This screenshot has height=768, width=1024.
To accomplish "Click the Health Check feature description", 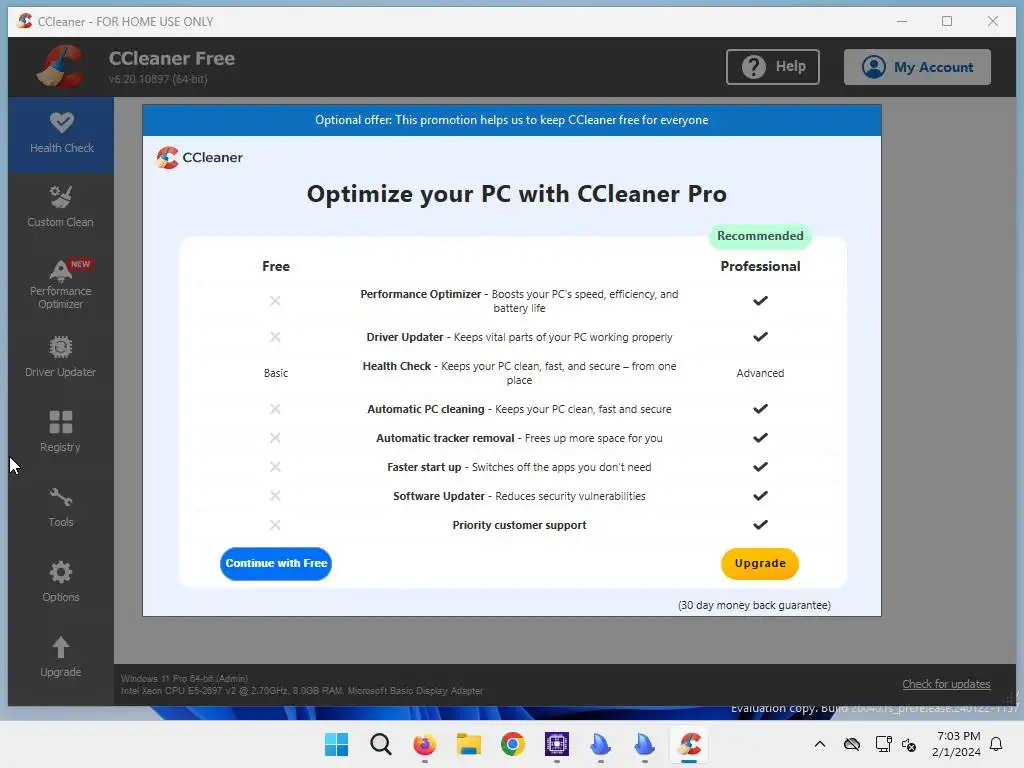I will click(x=519, y=373).
